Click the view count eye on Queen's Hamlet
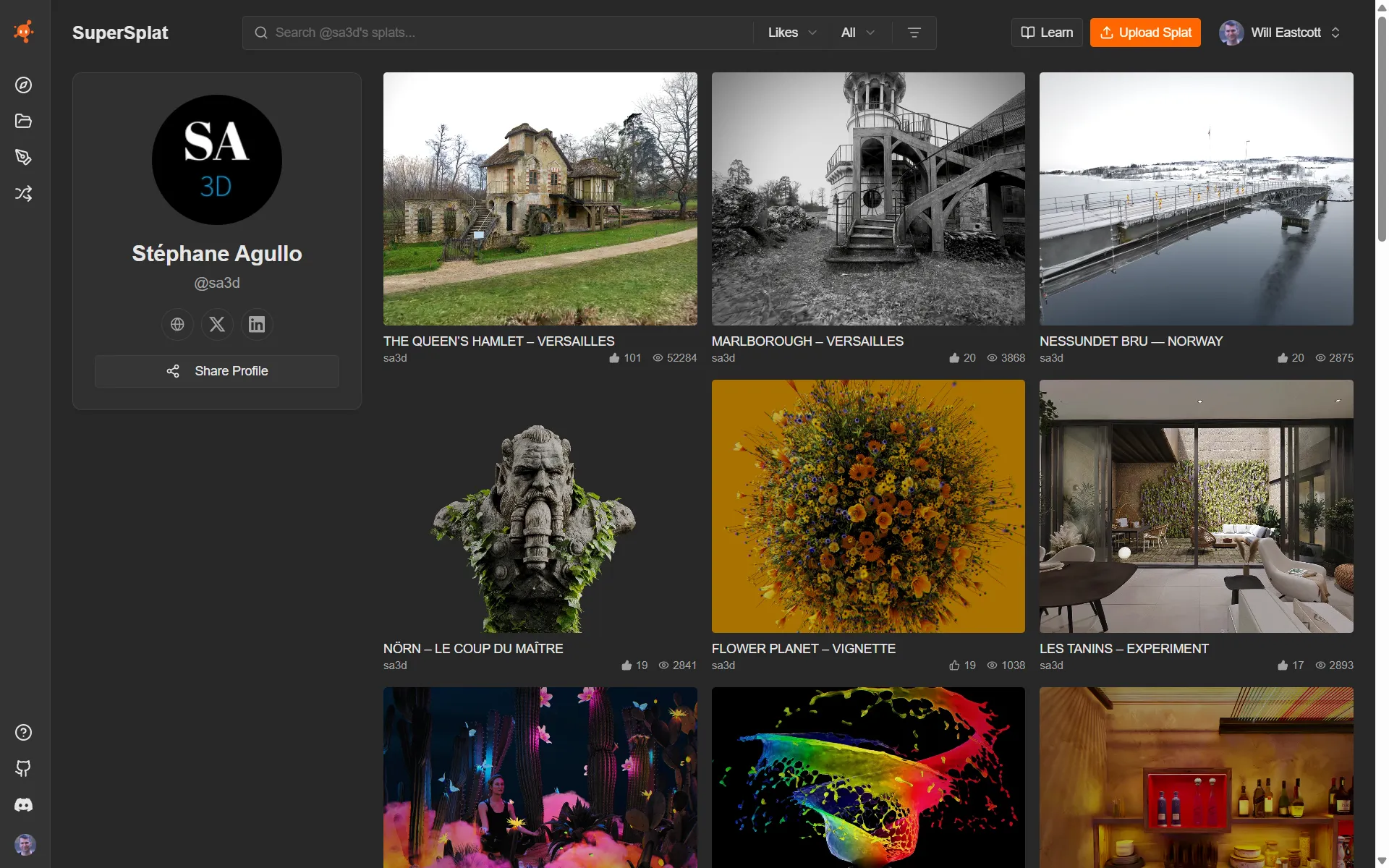Viewport: 1389px width, 868px height. [658, 358]
